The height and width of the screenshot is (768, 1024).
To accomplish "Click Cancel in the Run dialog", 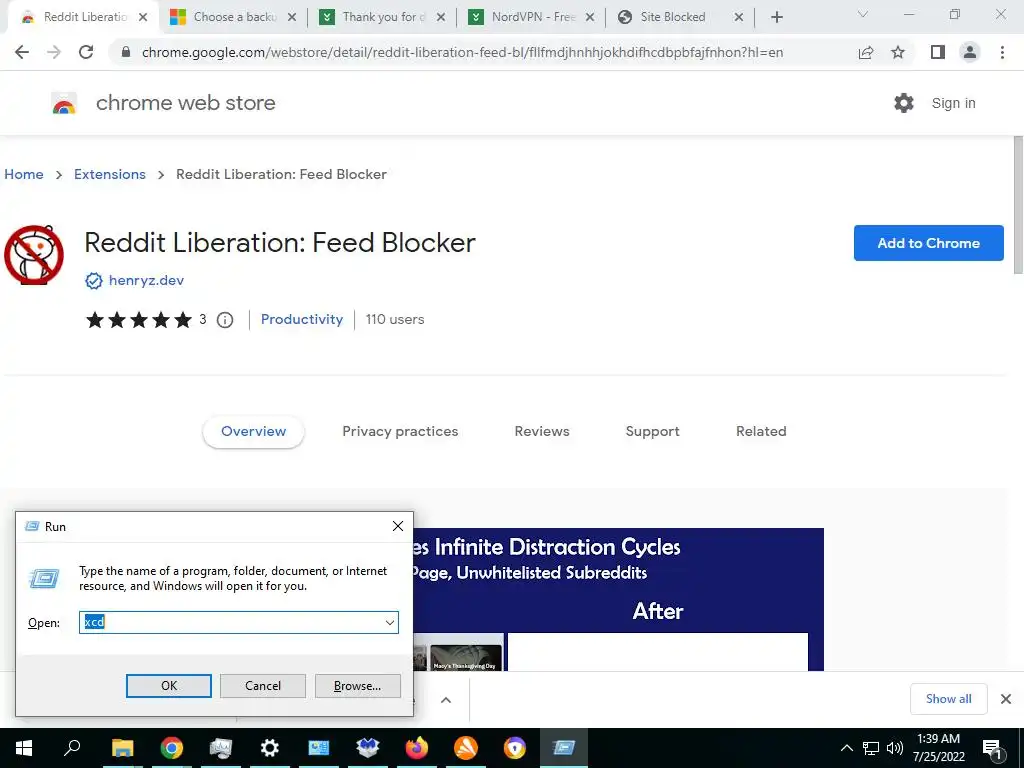I will [x=263, y=686].
